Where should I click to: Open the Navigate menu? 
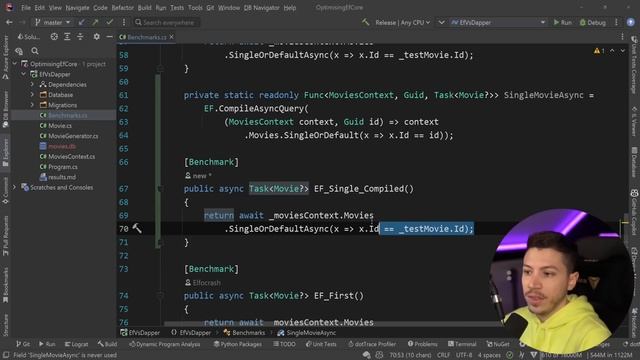pos(77,8)
